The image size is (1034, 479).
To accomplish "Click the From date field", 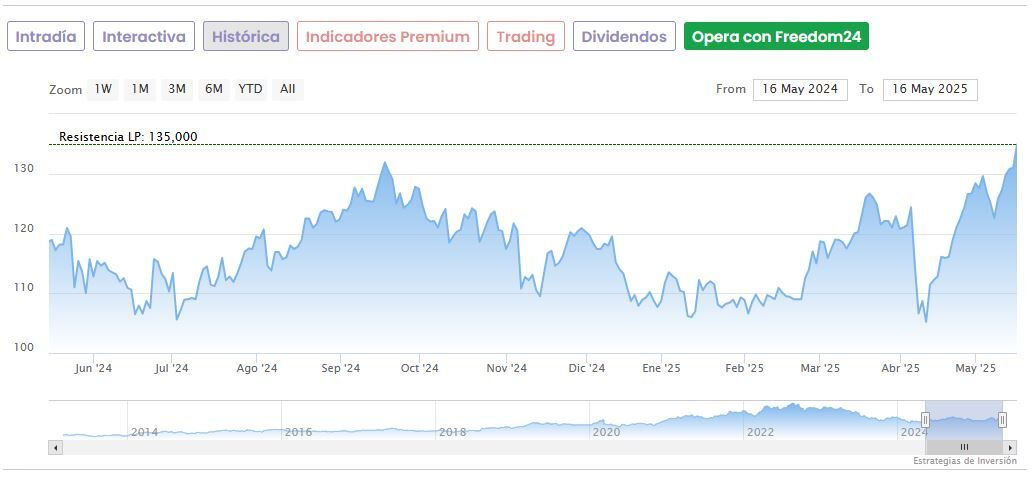I will (800, 89).
